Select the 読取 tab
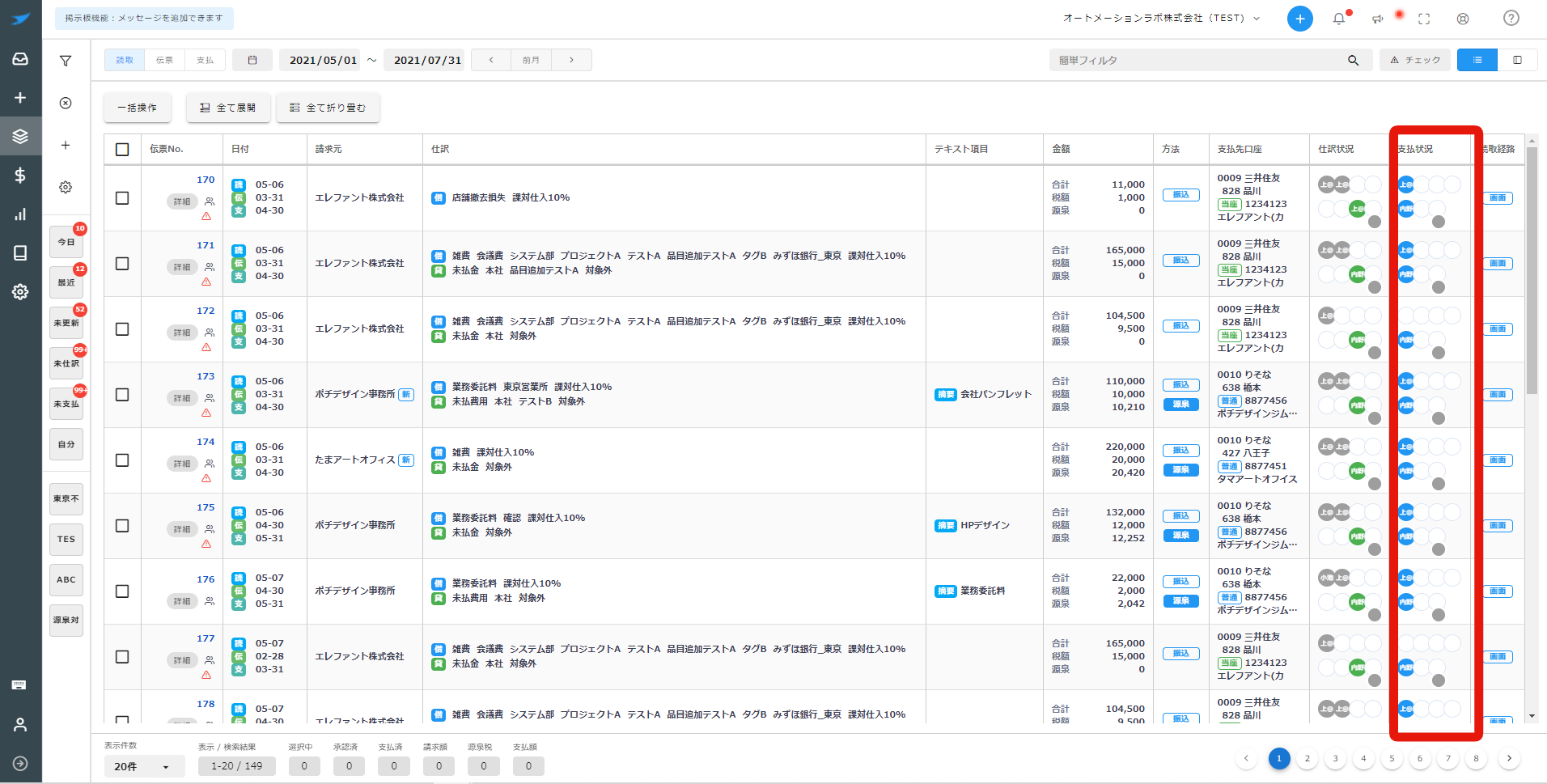Screen dimensions: 1547x784 pyautogui.click(x=125, y=60)
